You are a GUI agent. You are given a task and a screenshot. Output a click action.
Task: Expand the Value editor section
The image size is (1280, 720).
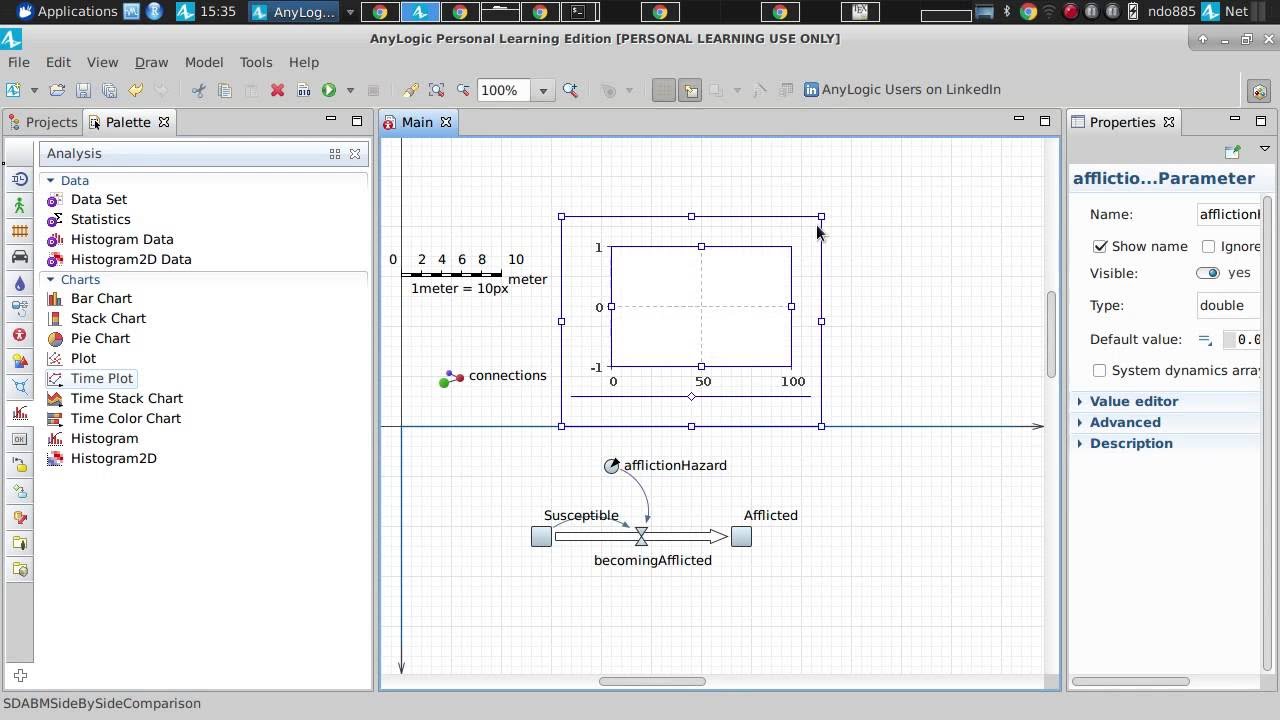[x=1133, y=401]
